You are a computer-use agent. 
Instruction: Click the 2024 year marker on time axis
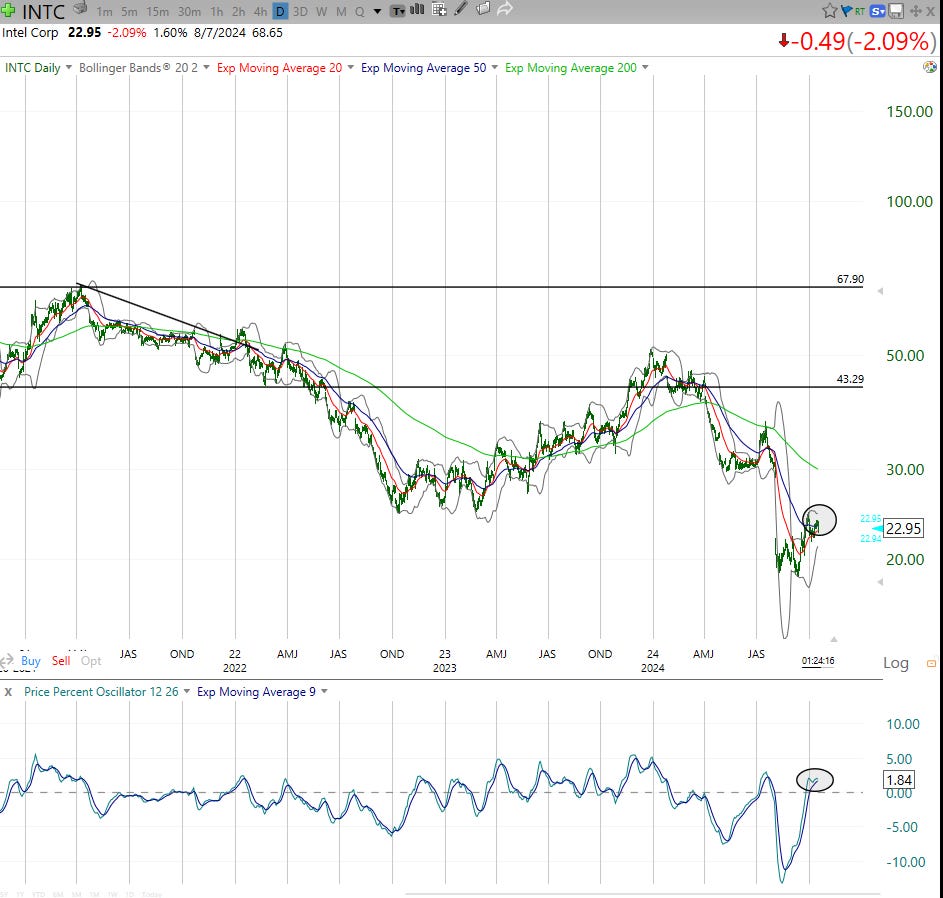coord(653,668)
